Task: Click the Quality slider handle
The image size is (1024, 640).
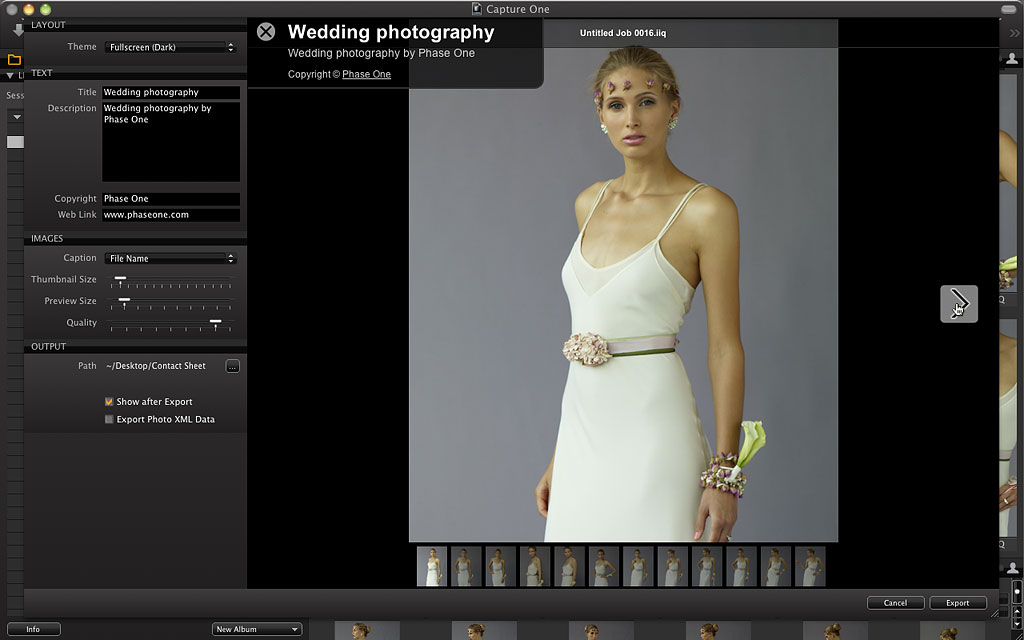Action: pos(215,322)
